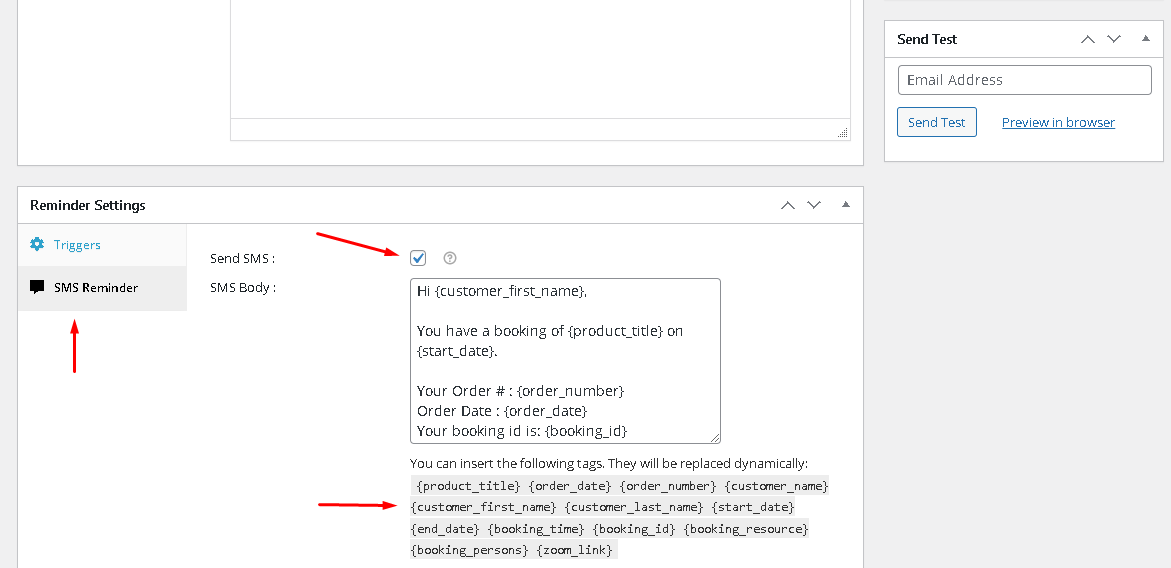This screenshot has width=1171, height=568.
Task: Click the {customer_last_name} tag
Action: click(x=635, y=508)
